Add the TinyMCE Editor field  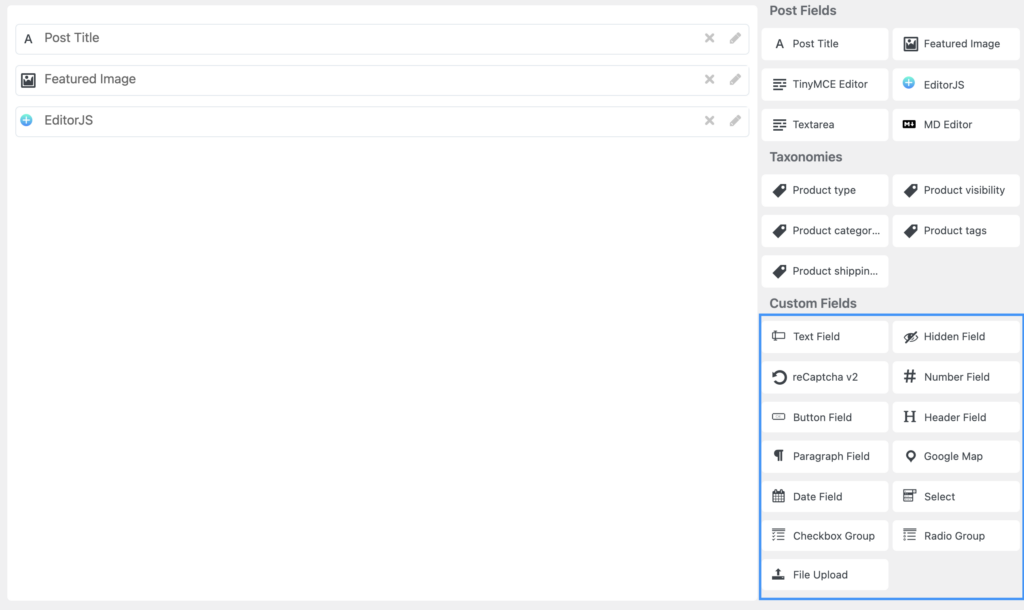coord(825,84)
